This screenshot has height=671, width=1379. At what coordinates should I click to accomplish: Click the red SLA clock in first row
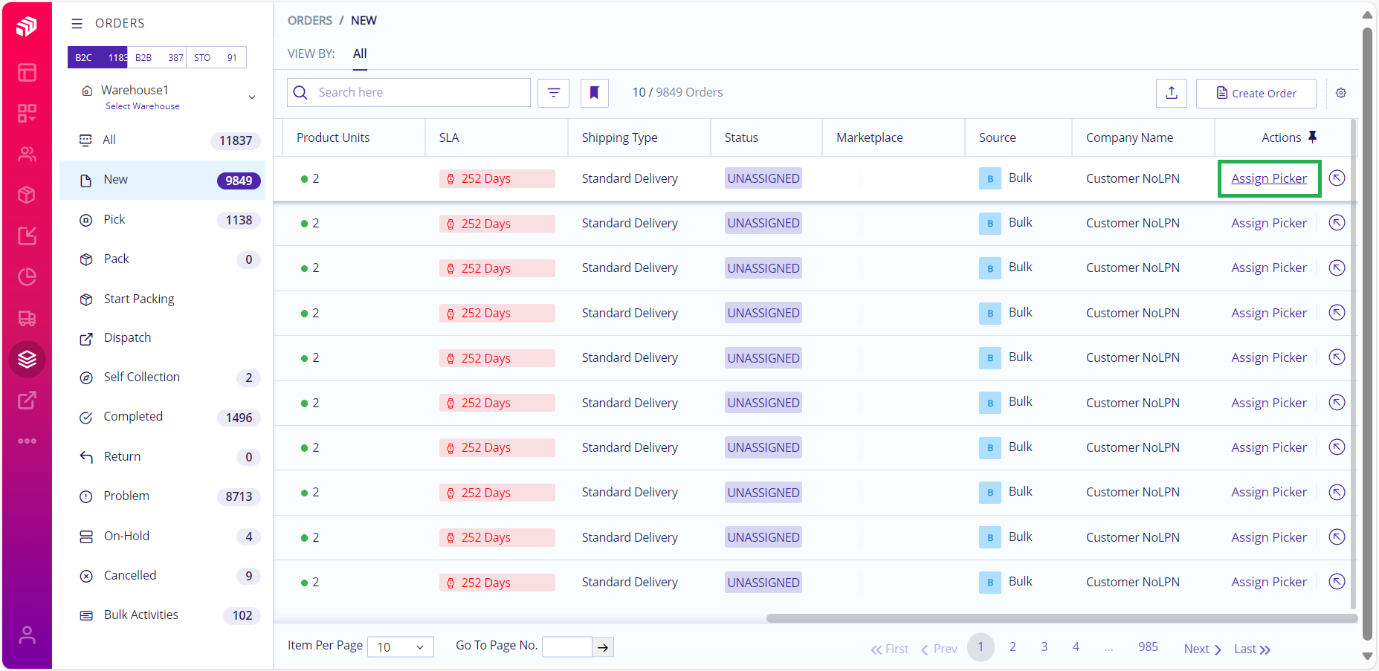(450, 179)
